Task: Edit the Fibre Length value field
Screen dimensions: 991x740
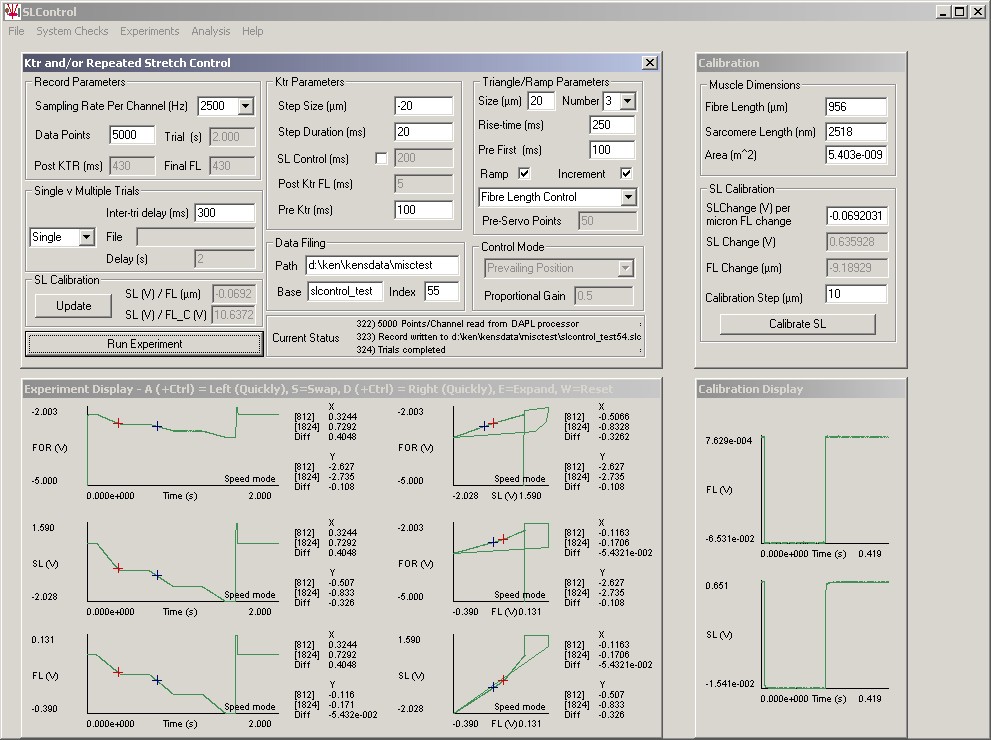Action: 858,106
